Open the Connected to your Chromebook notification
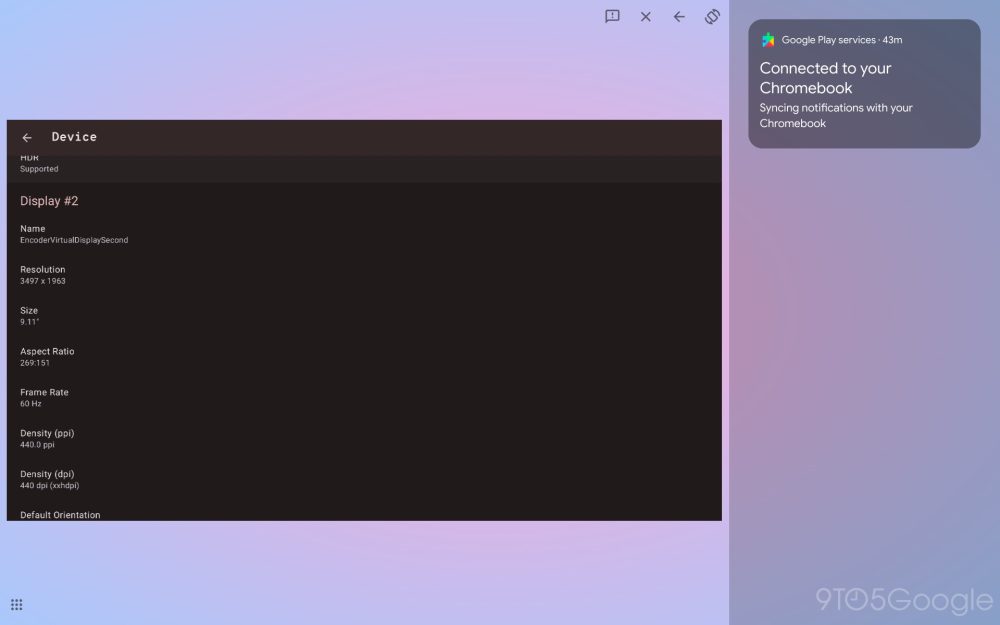The width and height of the screenshot is (1000, 625). pos(825,78)
